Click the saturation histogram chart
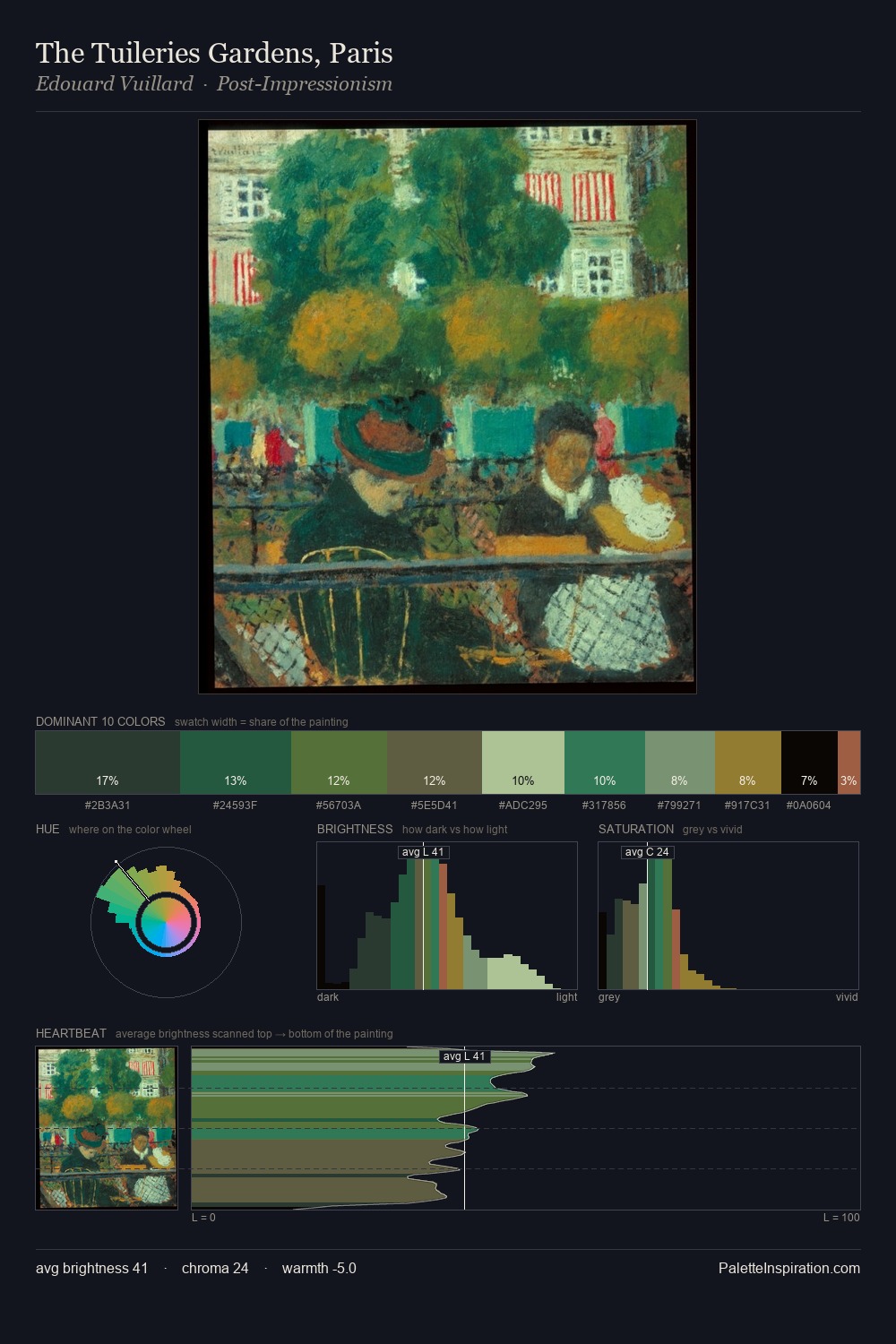 click(x=728, y=916)
